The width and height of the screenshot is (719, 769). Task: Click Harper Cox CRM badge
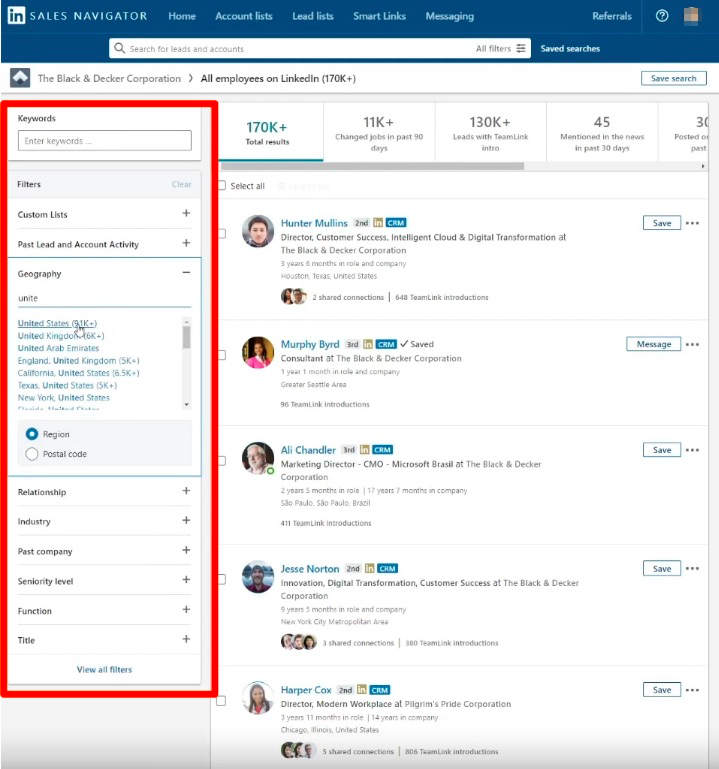pyautogui.click(x=380, y=690)
